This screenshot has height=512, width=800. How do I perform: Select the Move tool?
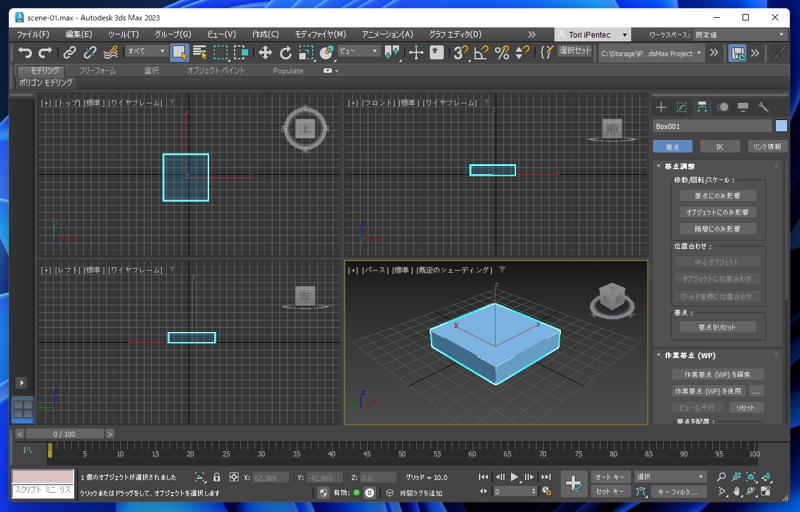(x=265, y=52)
